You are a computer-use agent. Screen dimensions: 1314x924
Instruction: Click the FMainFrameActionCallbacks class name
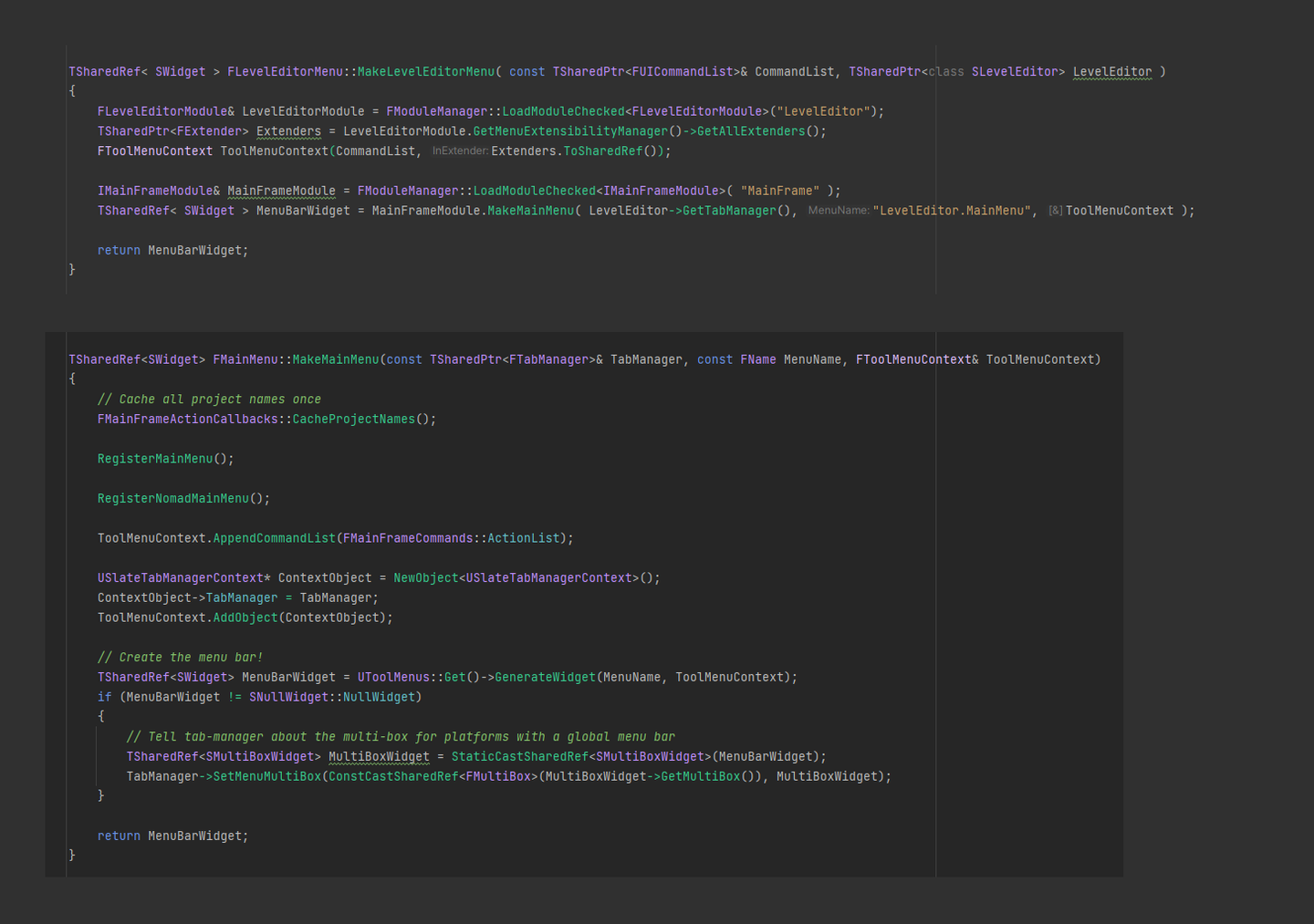[x=188, y=420]
